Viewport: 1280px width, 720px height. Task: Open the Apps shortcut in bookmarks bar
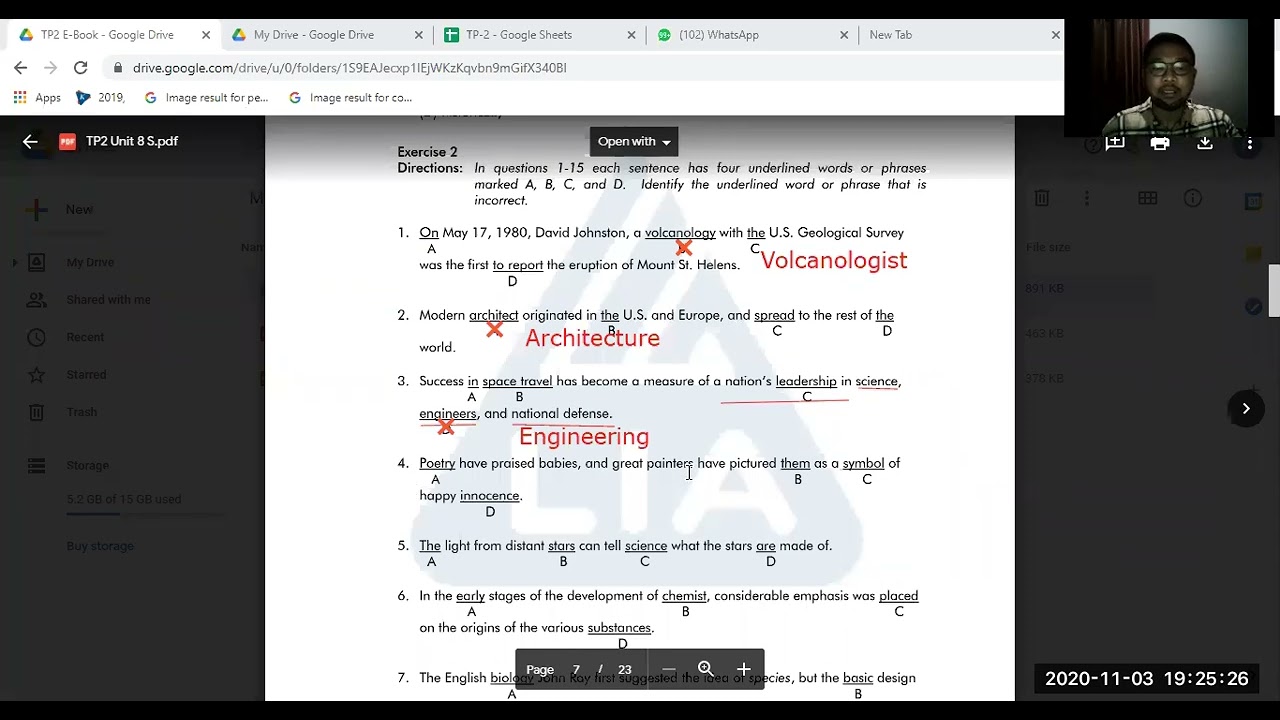pyautogui.click(x=37, y=98)
